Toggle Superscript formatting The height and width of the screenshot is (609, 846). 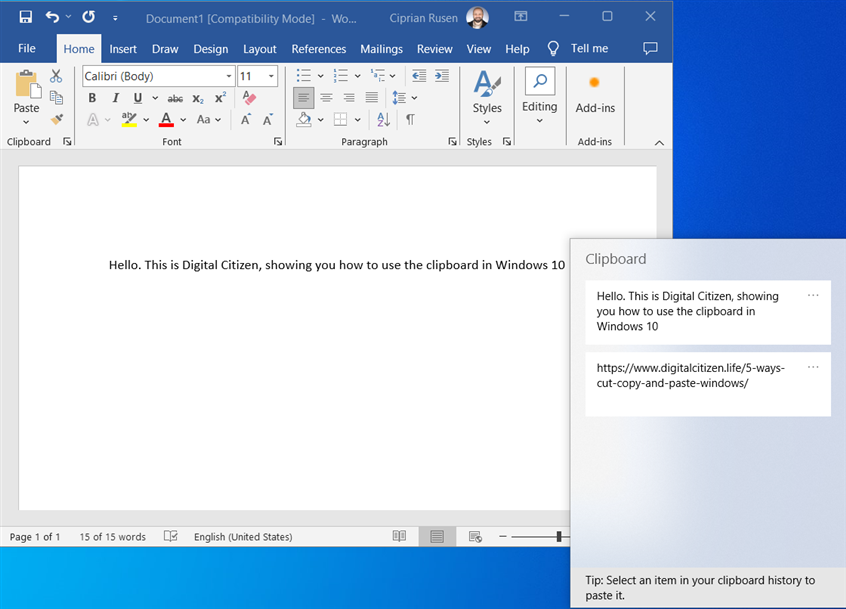[x=220, y=98]
